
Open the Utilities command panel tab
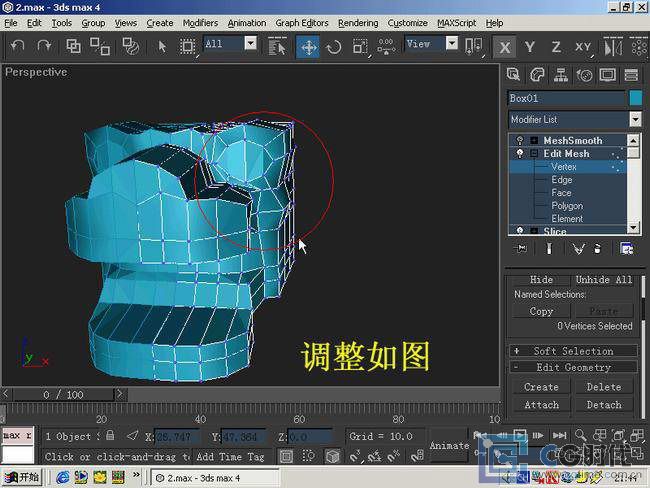(x=631, y=75)
